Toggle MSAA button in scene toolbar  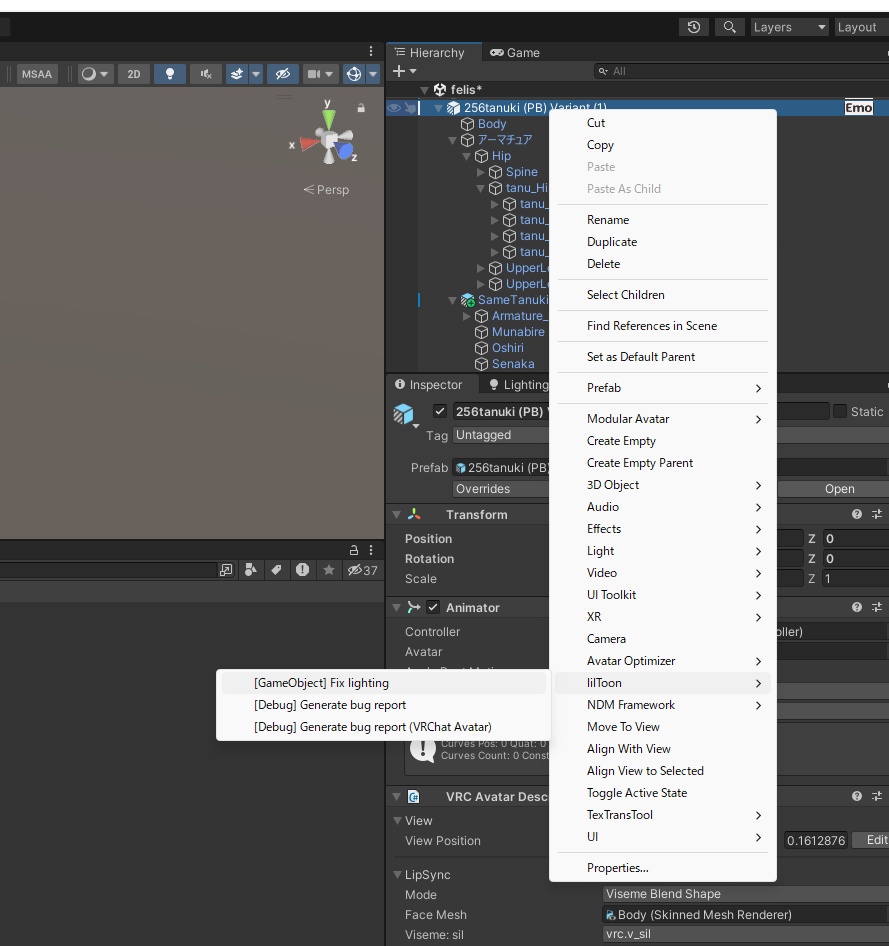point(37,74)
